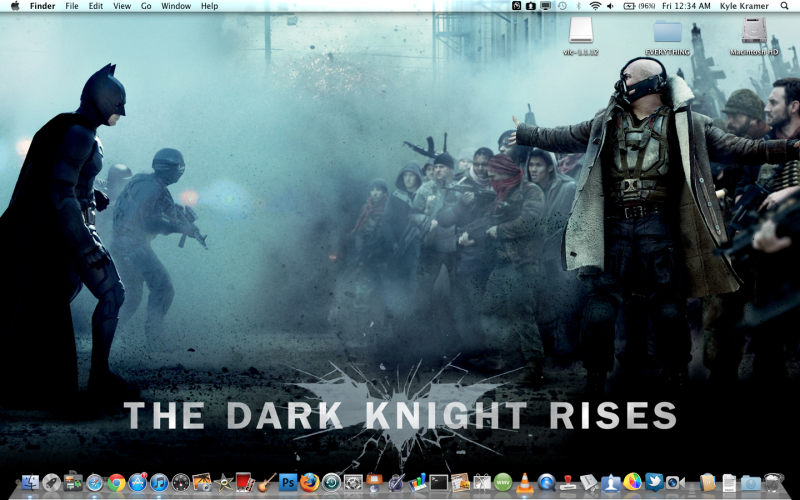Launch the green WMV player icon
The width and height of the screenshot is (800, 500).
coord(503,483)
